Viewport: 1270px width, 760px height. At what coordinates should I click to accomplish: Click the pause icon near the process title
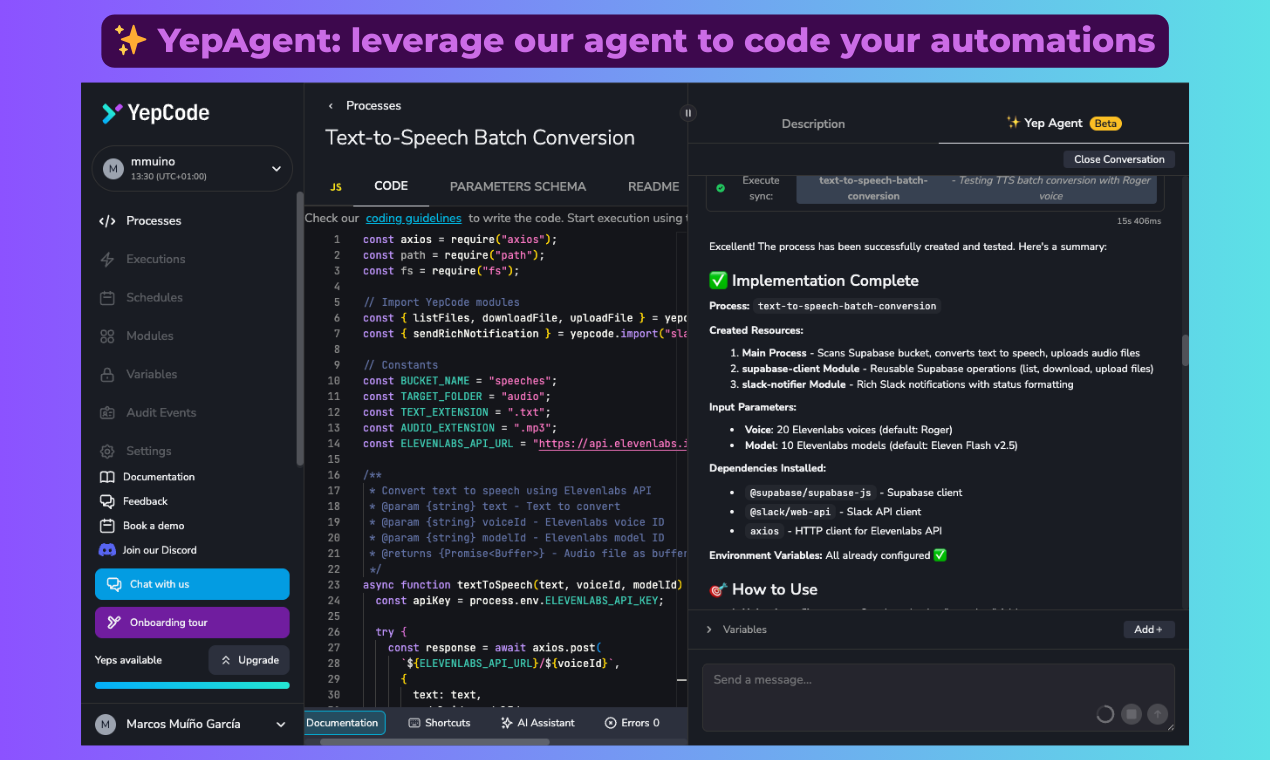pos(687,113)
